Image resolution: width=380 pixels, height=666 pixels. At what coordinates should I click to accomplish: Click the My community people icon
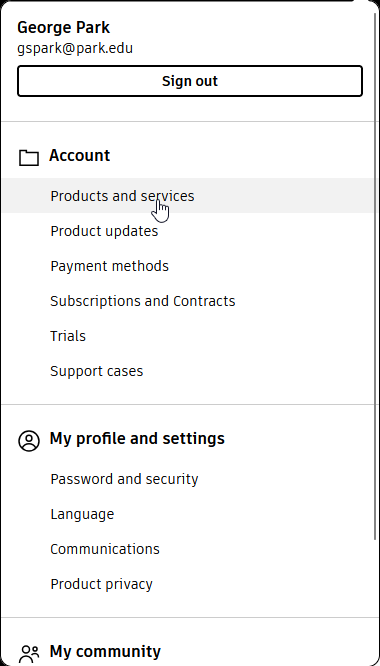(29, 654)
